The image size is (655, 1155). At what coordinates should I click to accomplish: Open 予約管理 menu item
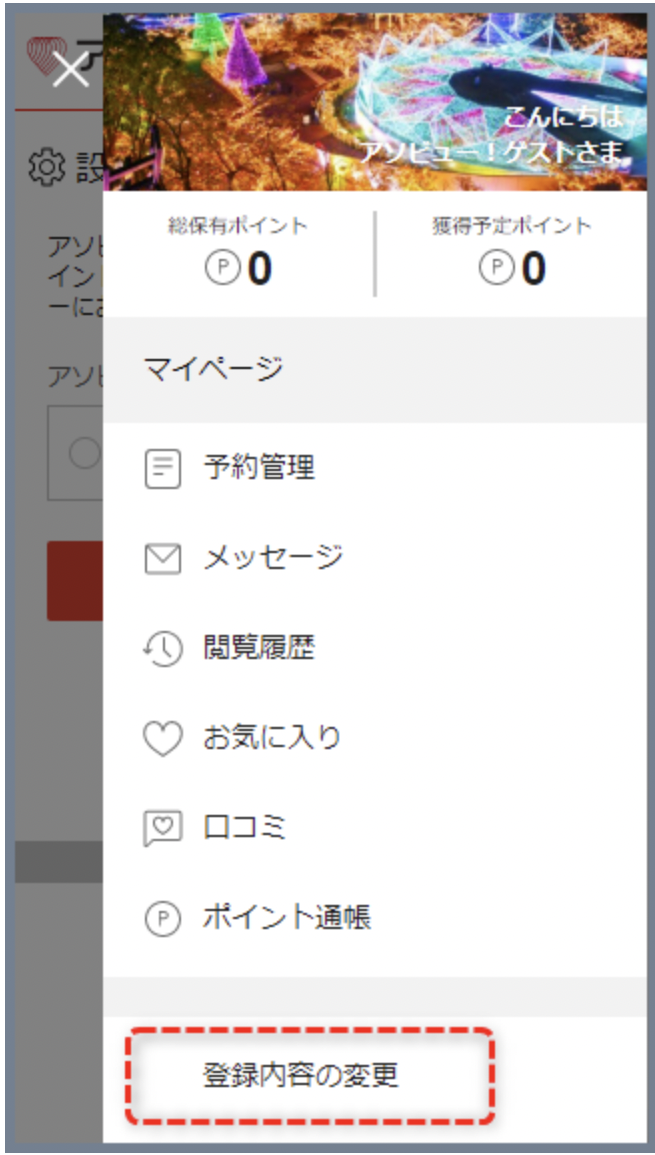pyautogui.click(x=375, y=468)
